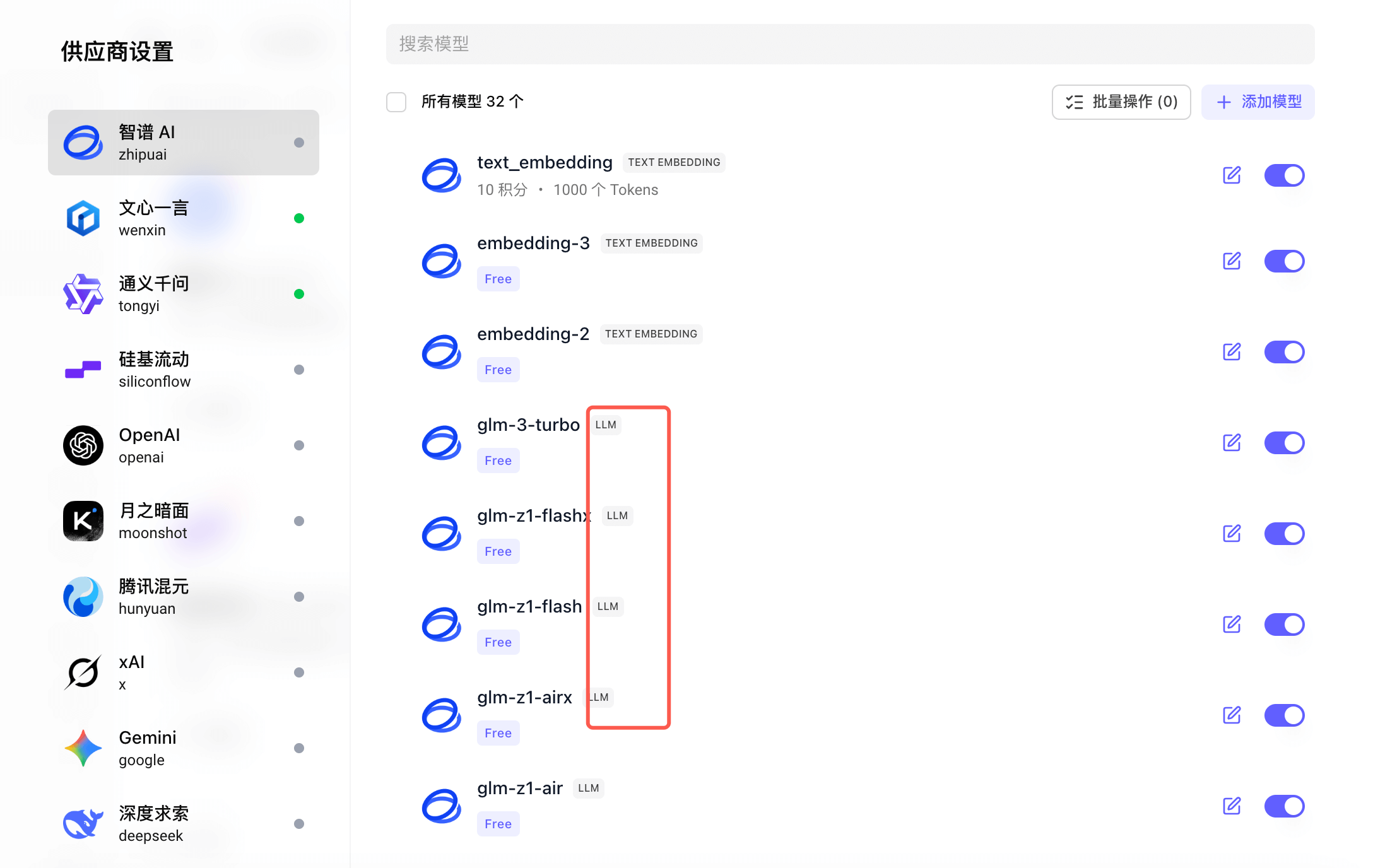Check the select-all models checkbox
The height and width of the screenshot is (868, 1373).
click(396, 102)
